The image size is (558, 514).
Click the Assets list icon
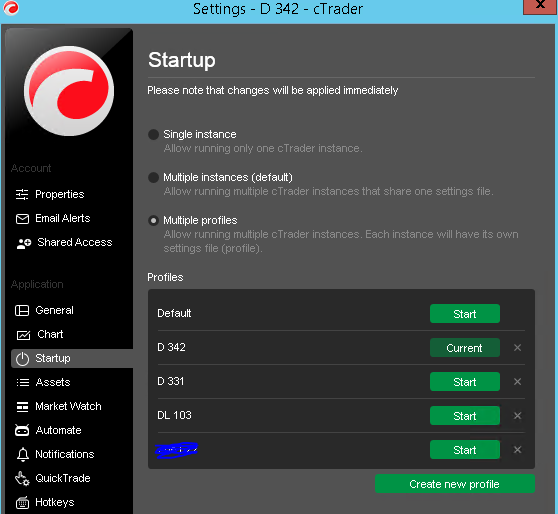click(x=23, y=383)
